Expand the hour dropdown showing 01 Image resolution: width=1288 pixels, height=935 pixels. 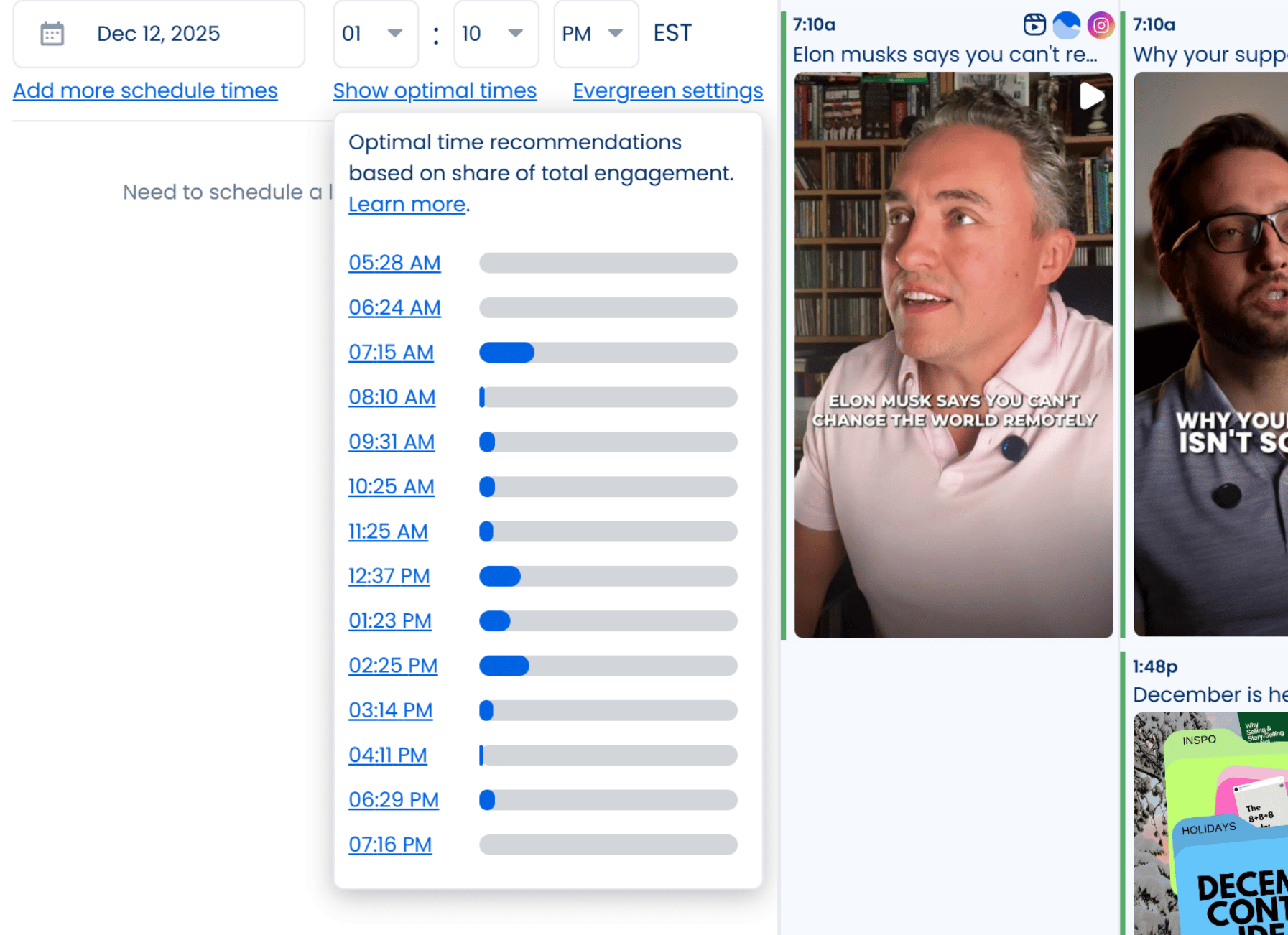375,34
